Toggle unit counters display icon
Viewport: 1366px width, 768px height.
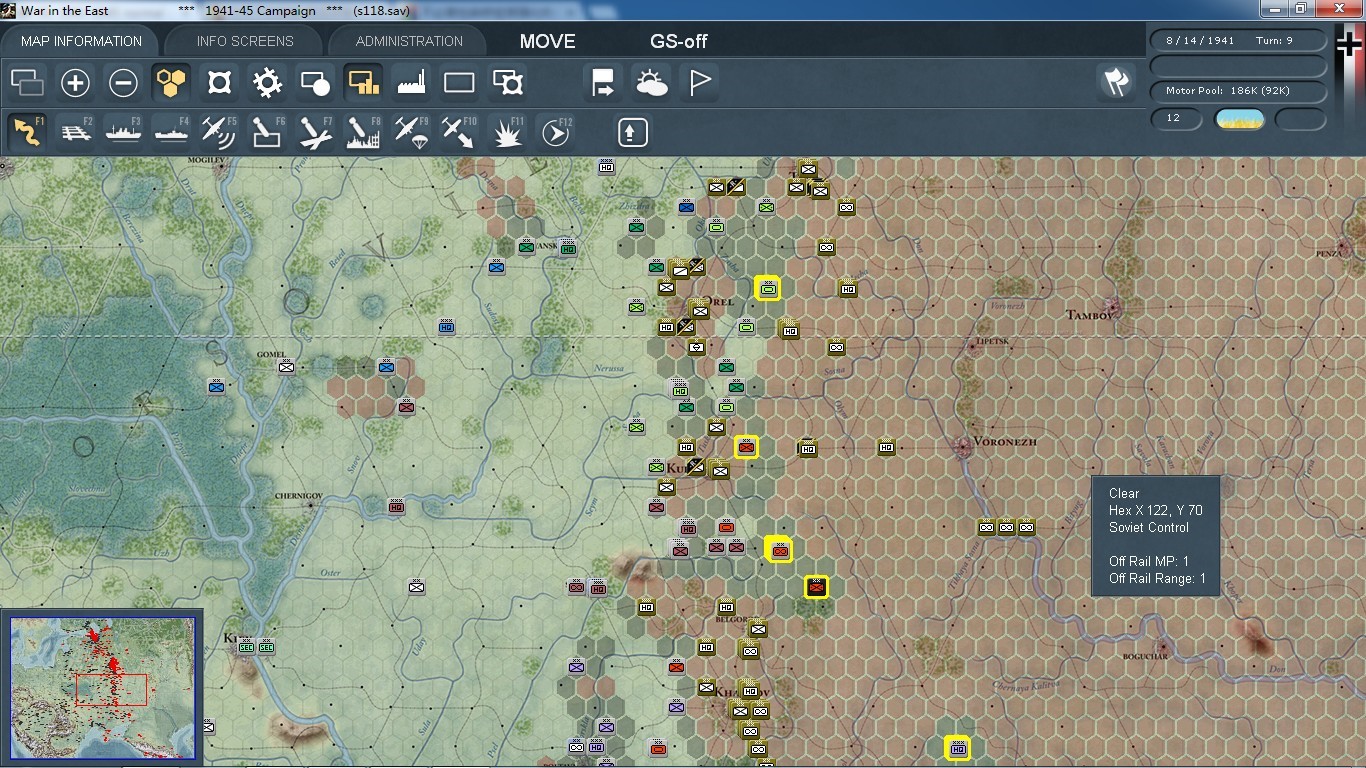(x=27, y=82)
